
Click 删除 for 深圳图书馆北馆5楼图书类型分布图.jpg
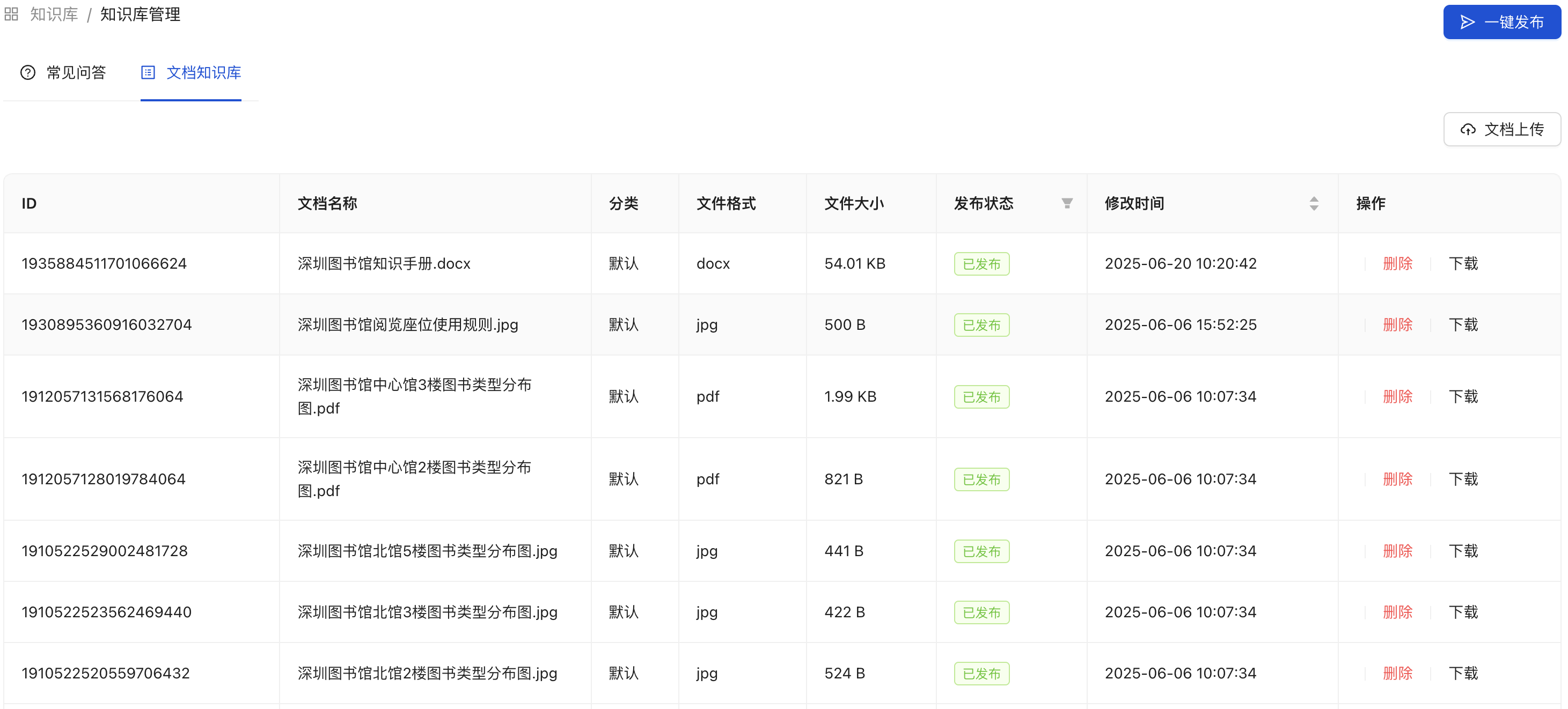click(1398, 551)
